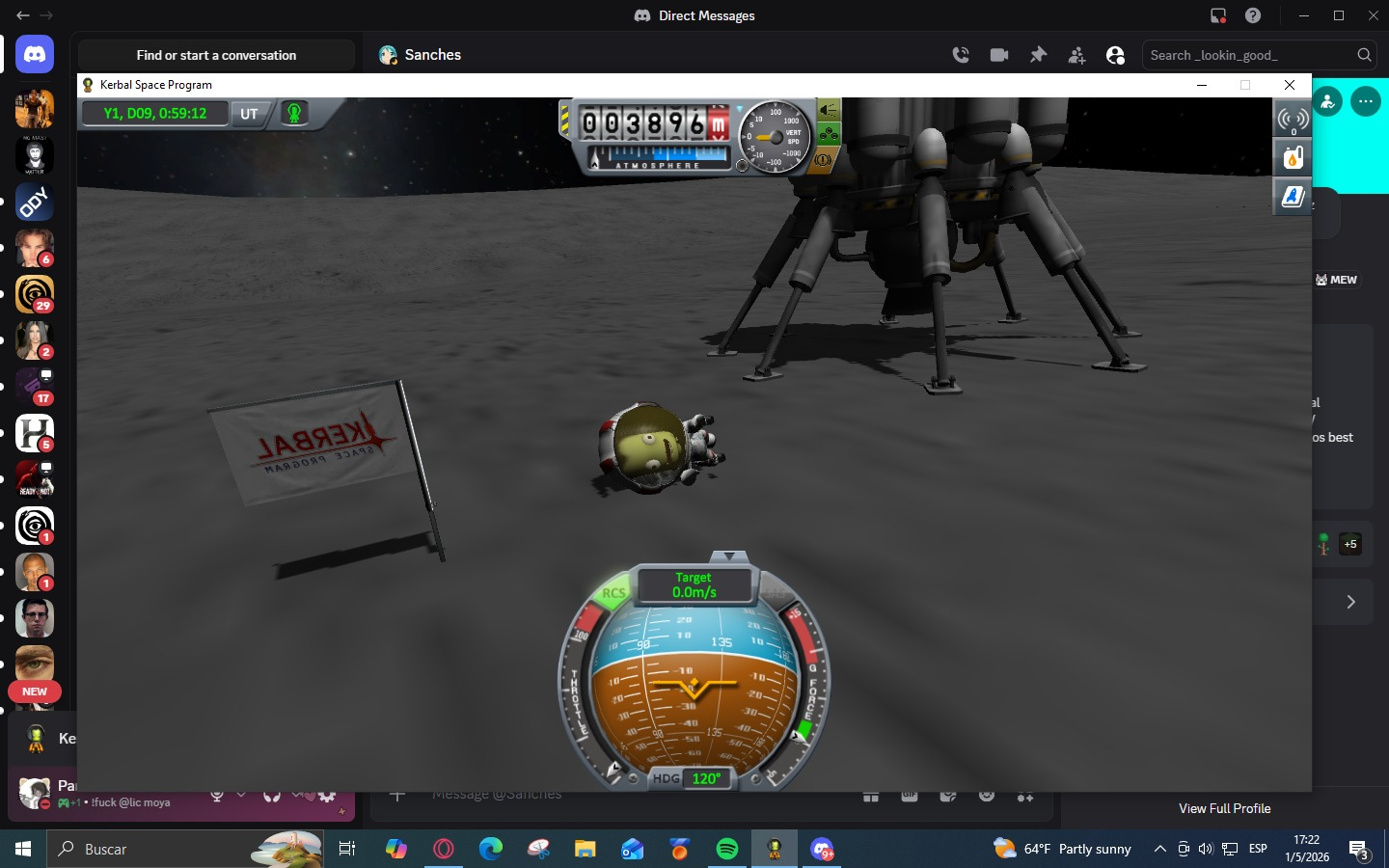Open Sanches conversation header name
This screenshot has width=1389, height=868.
click(433, 55)
